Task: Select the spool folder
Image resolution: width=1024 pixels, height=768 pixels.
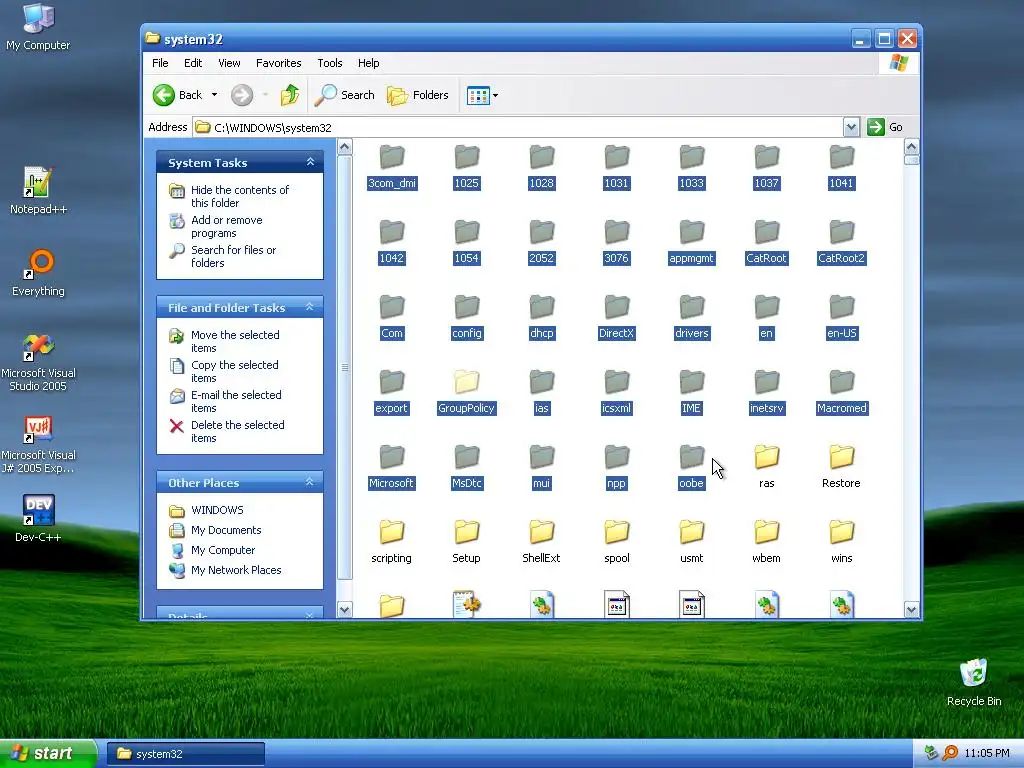Action: (616, 543)
